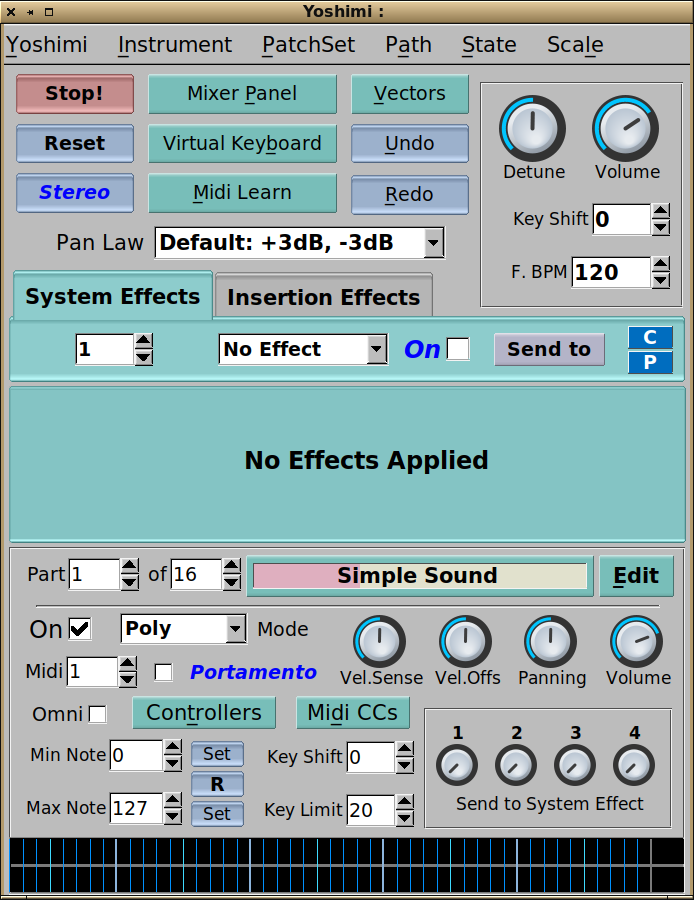Toggle the Portamento checkbox
This screenshot has width=694, height=900.
[x=163, y=672]
